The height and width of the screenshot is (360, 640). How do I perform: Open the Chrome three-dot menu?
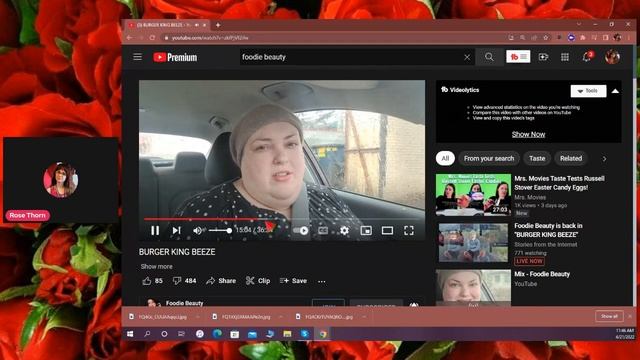coord(629,38)
